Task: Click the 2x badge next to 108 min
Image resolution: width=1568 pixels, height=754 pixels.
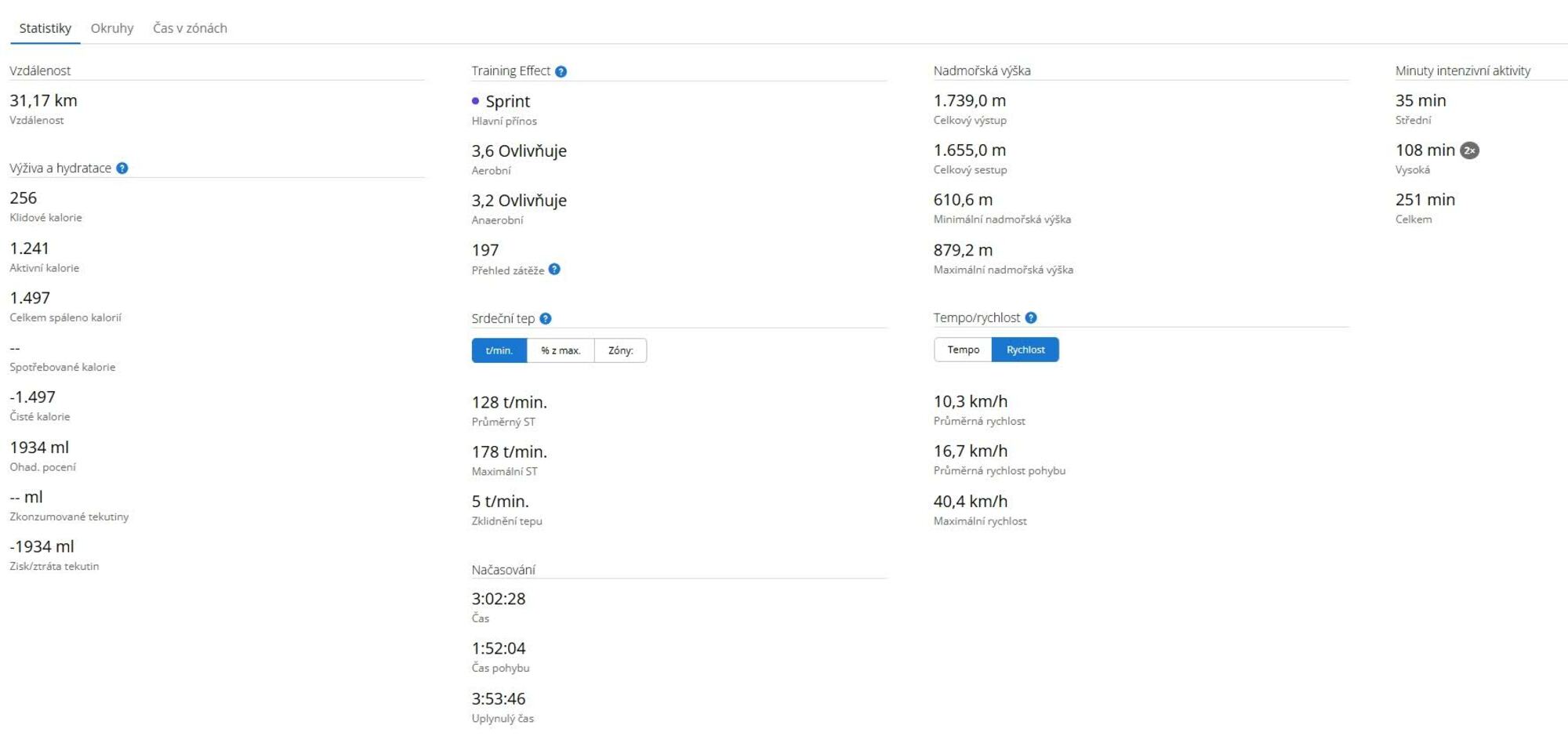Action: pyautogui.click(x=1469, y=150)
